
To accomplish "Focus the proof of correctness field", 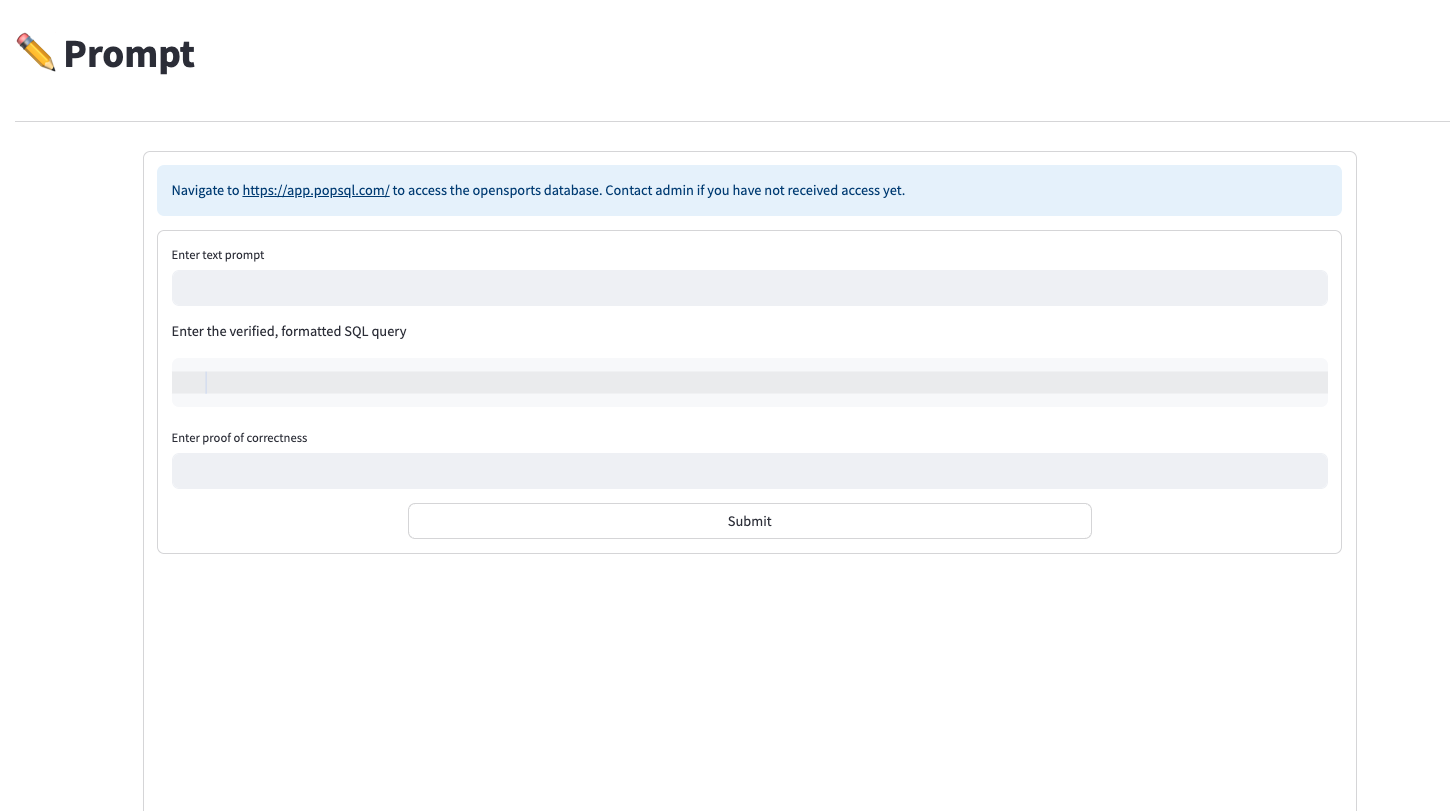I will pos(749,471).
